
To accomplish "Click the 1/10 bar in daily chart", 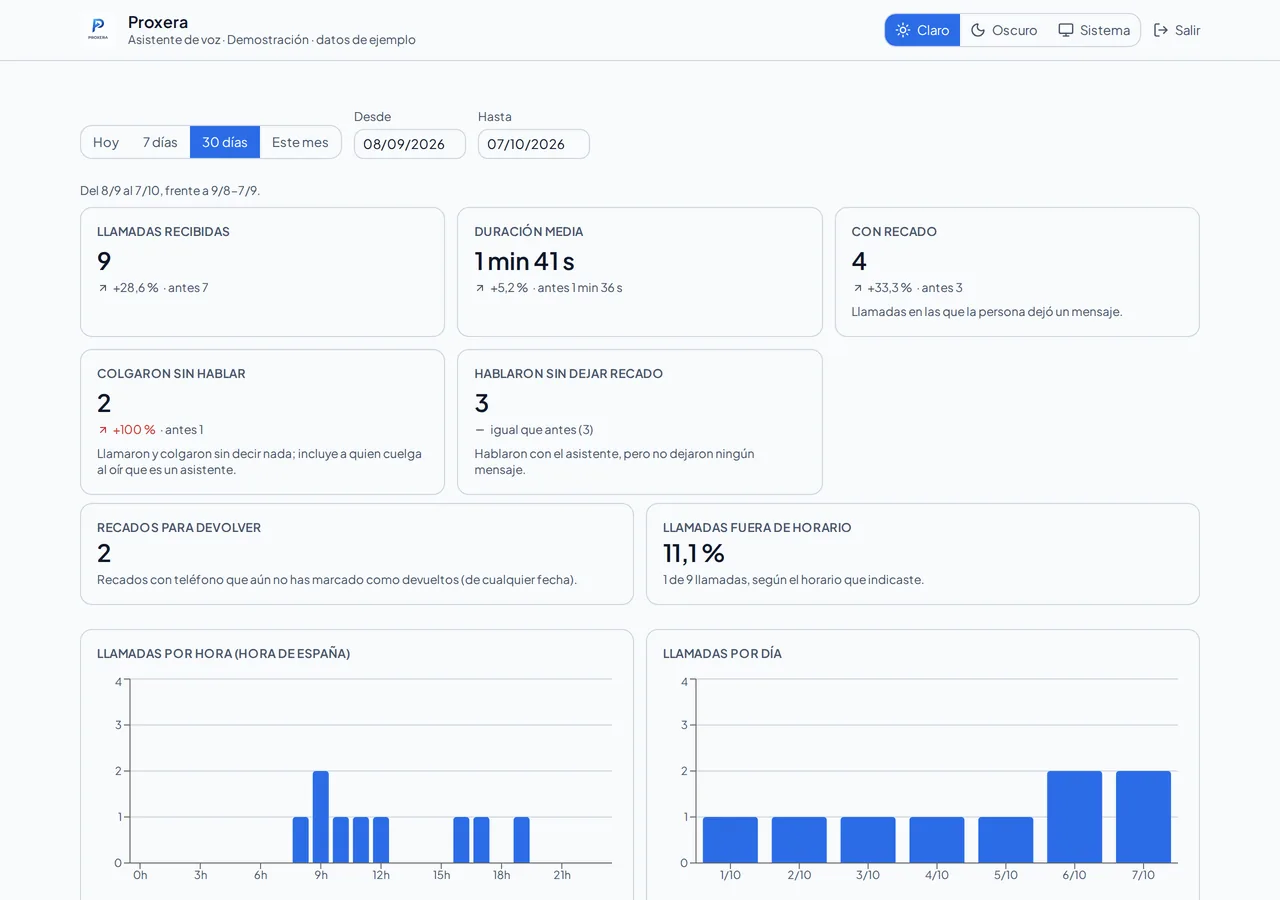I will click(730, 840).
